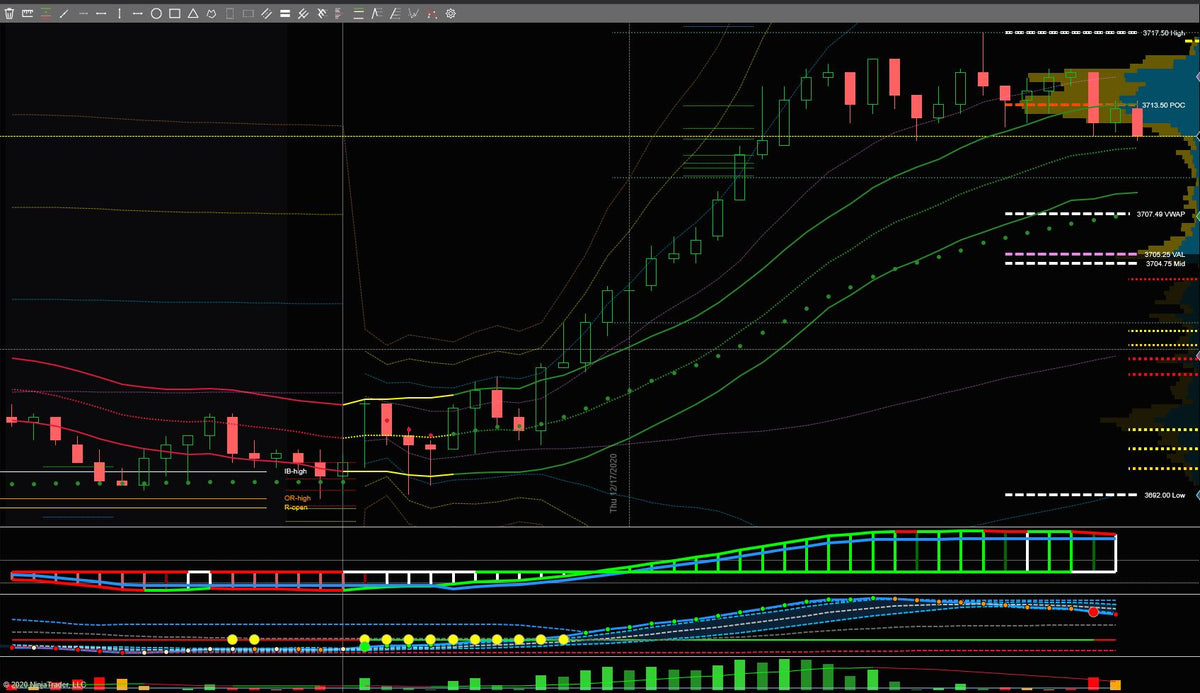
Task: Select the parallel channel lines tool
Action: click(266, 14)
